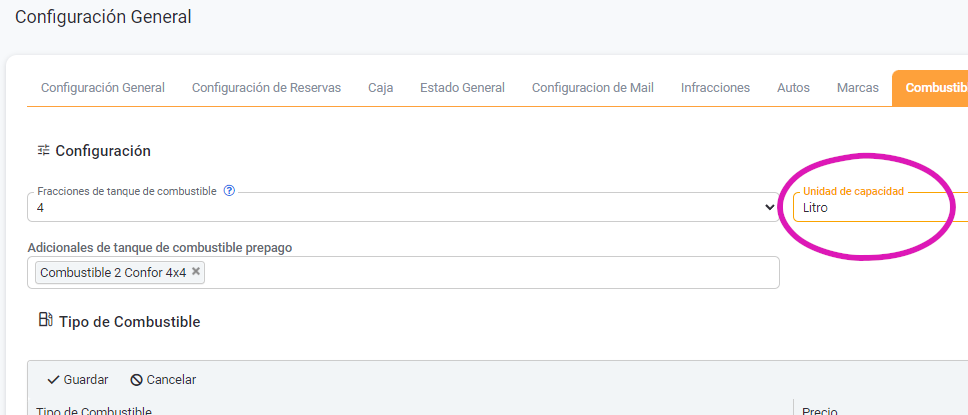Expand the Fracciones de tanque de combustible dropdown
This screenshot has height=415, width=968.
(x=769, y=208)
